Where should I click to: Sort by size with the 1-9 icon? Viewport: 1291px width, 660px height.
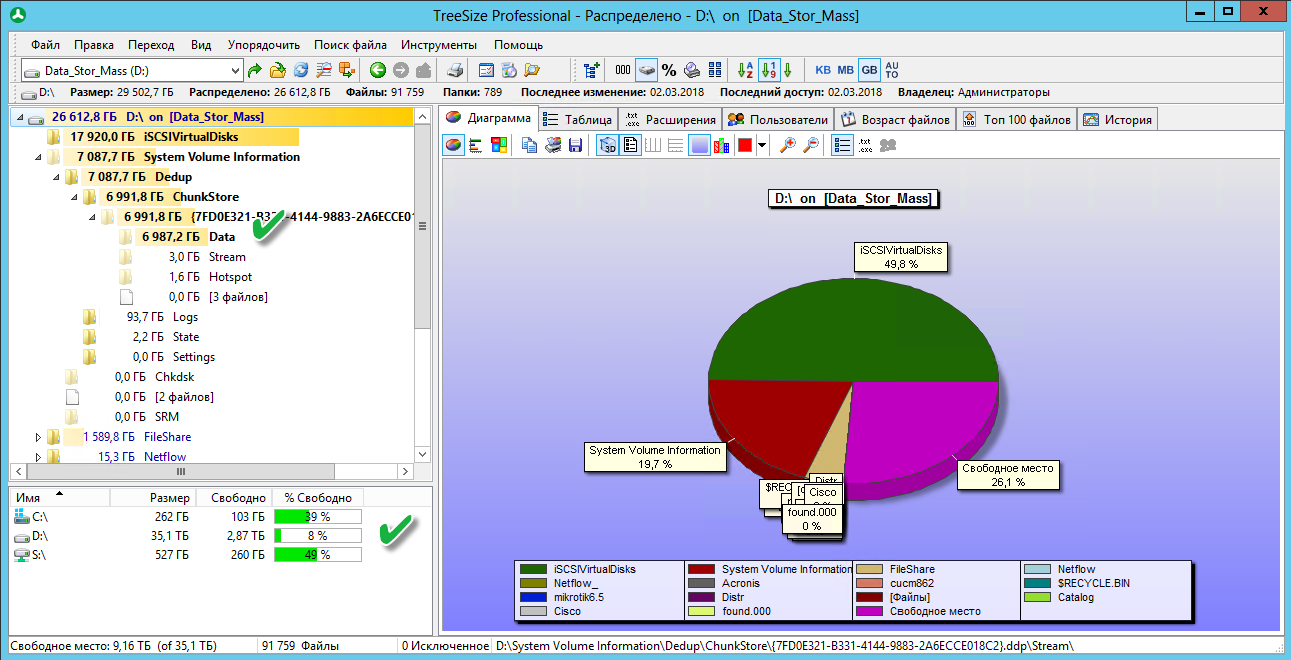tap(768, 70)
